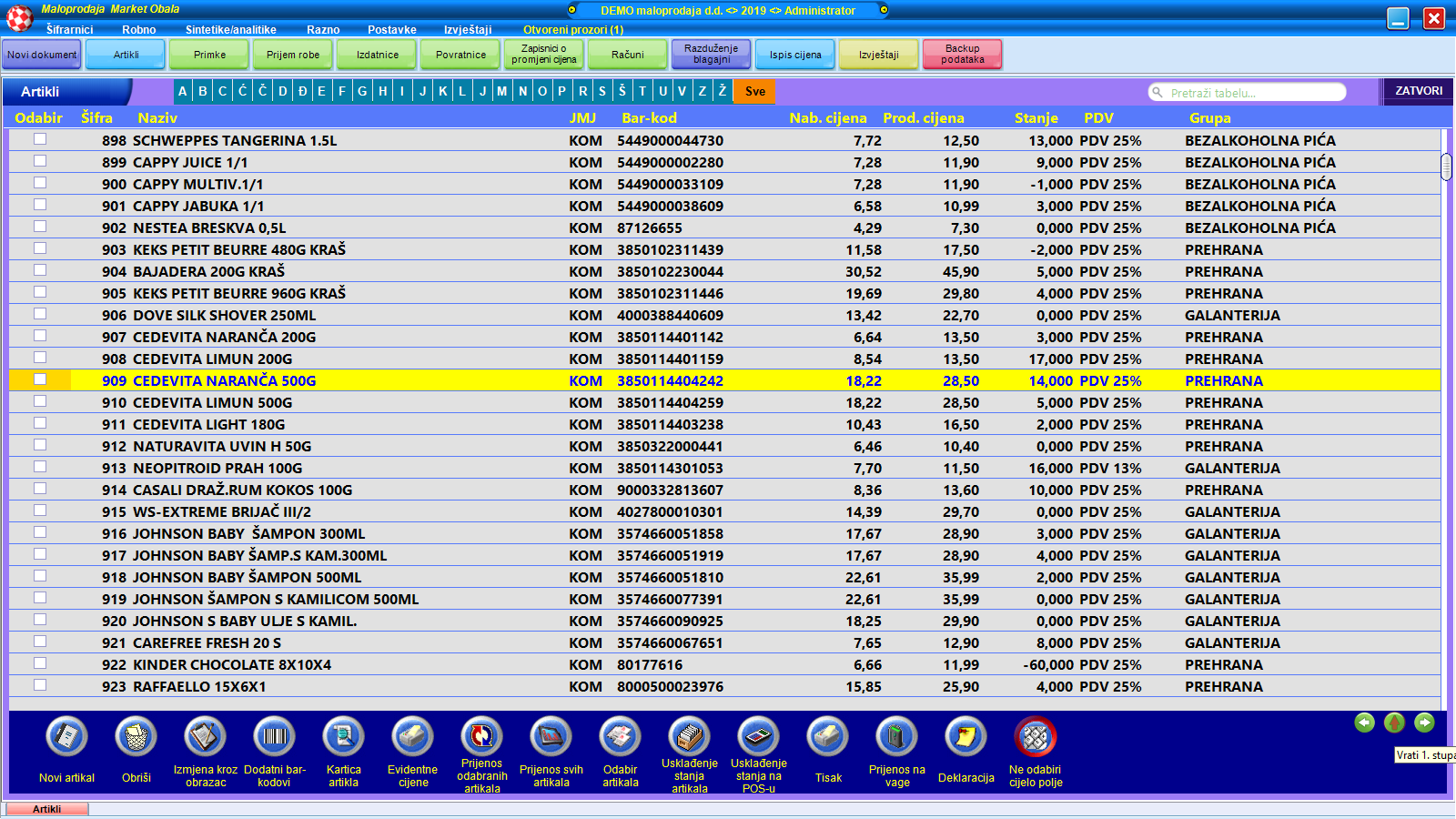Check the RAFFAELLO 15X6X1 row checkbox
Viewport: 1456px width, 819px height.
point(40,685)
